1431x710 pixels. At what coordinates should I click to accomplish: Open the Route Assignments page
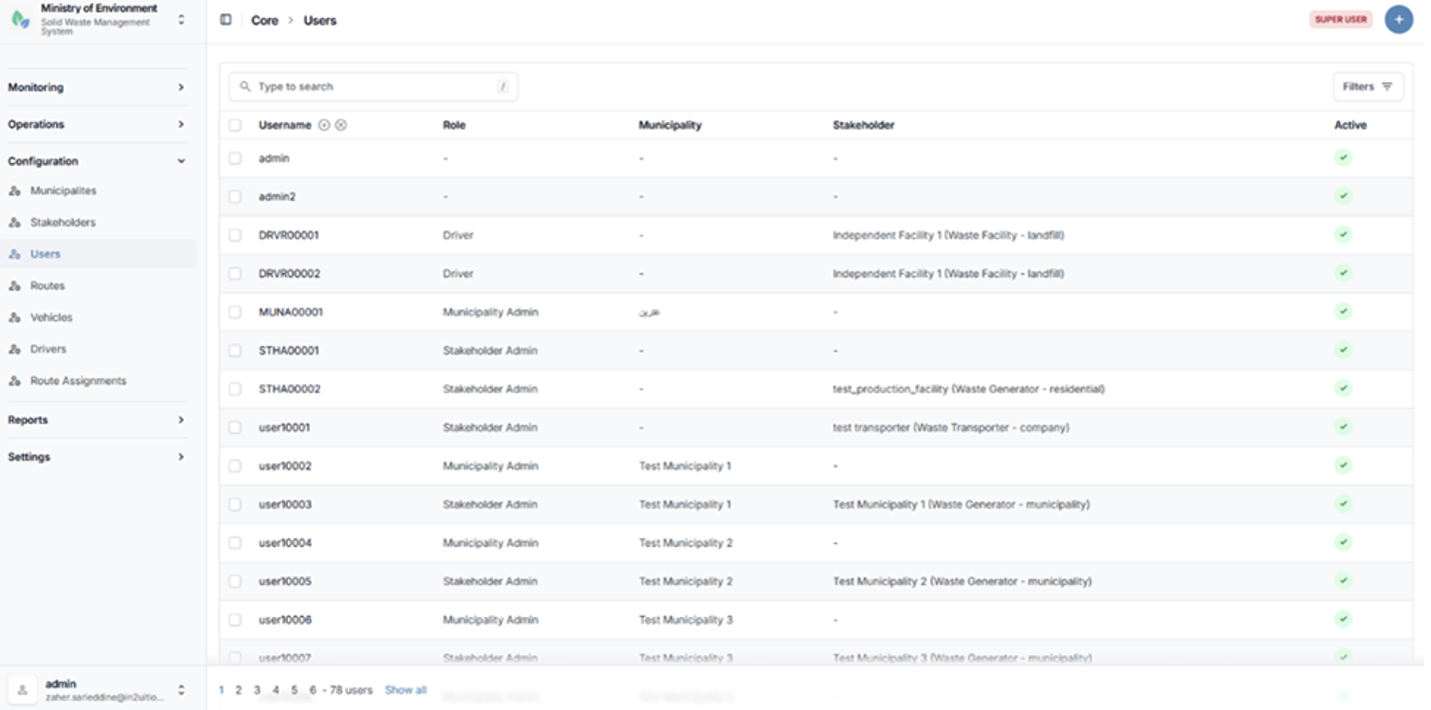[x=78, y=381]
